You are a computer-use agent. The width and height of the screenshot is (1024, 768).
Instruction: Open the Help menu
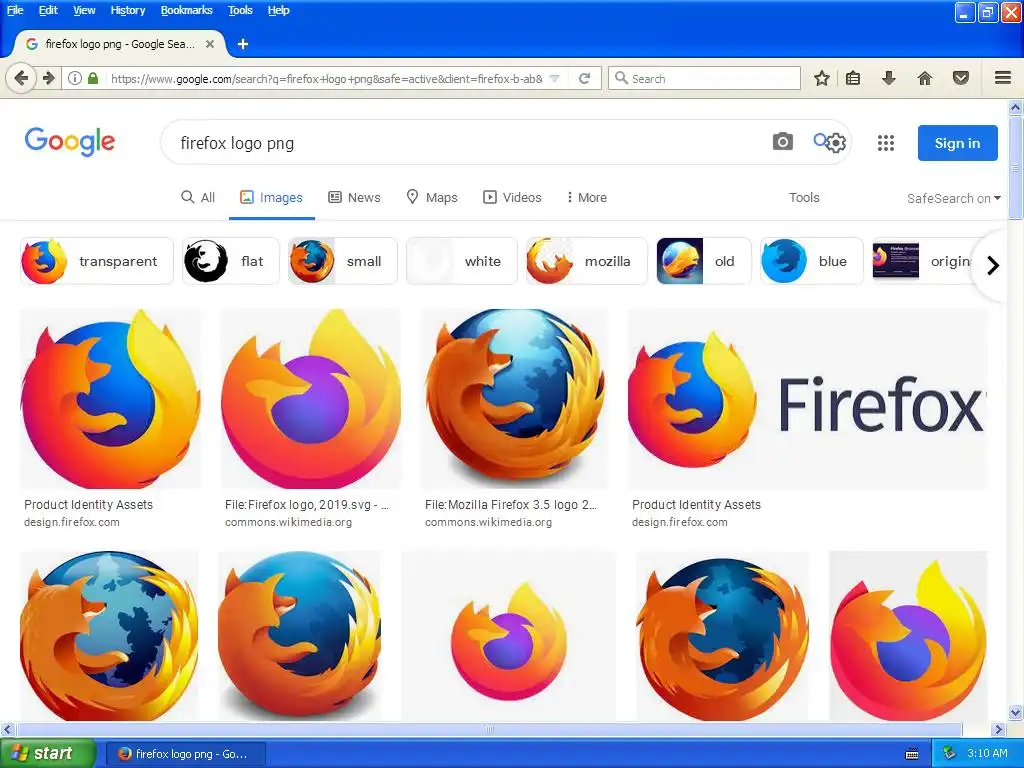[278, 10]
